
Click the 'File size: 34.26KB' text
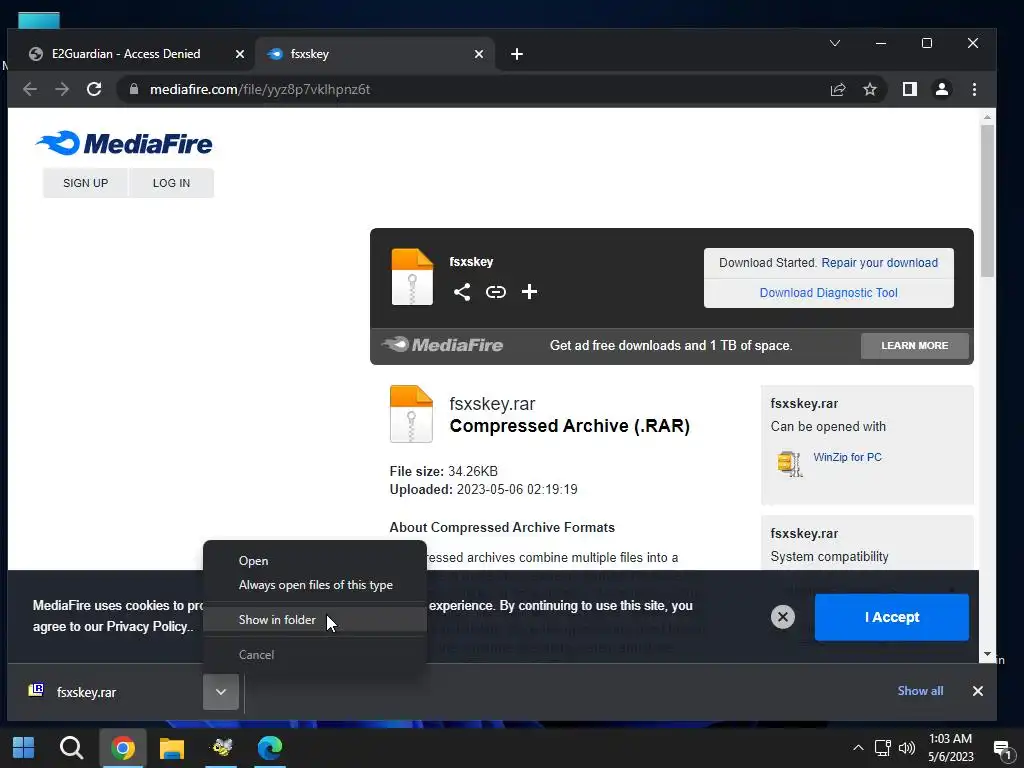point(443,472)
